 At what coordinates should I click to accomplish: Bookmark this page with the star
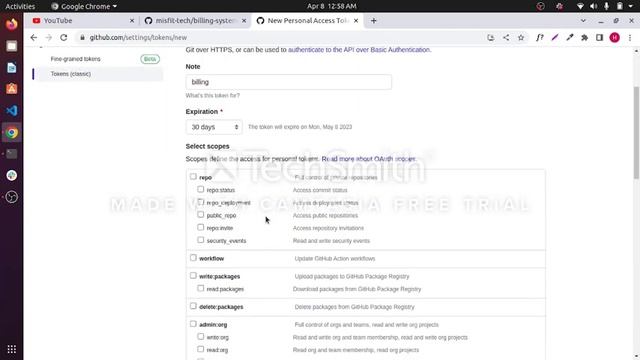[521, 38]
